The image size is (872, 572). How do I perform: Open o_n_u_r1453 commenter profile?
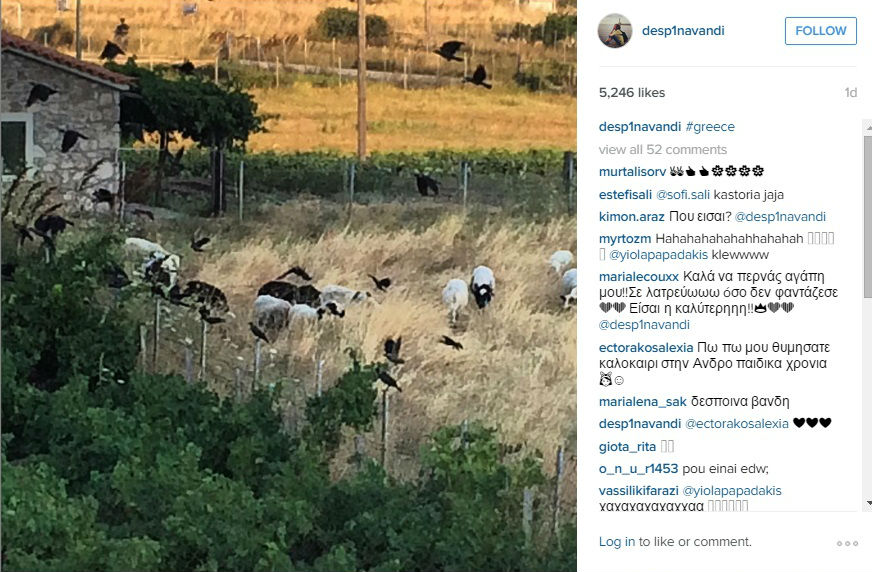[638, 469]
